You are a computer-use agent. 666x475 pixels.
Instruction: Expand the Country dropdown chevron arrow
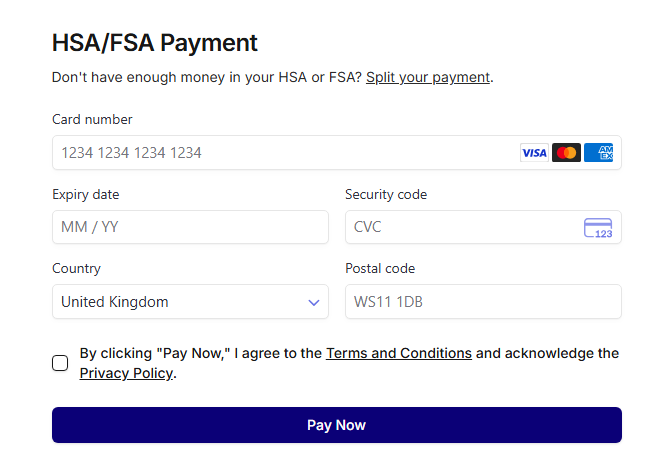[x=314, y=302]
